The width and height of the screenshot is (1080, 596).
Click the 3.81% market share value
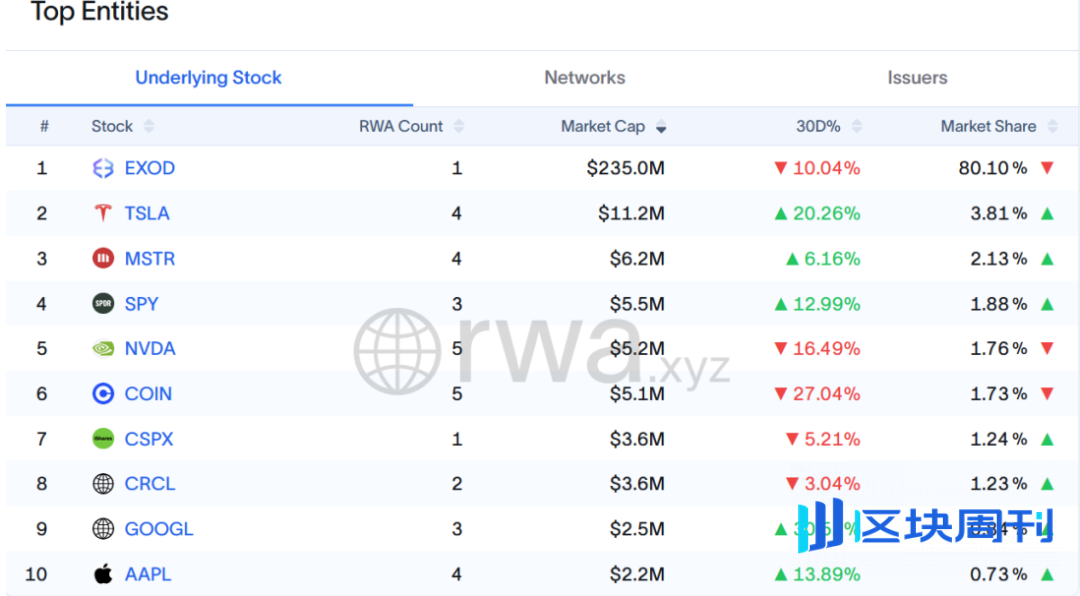[x=999, y=214]
